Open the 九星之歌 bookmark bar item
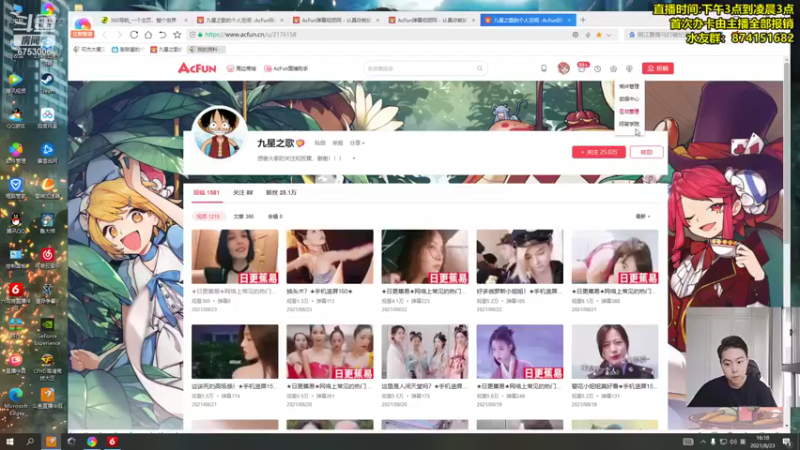 (167, 49)
